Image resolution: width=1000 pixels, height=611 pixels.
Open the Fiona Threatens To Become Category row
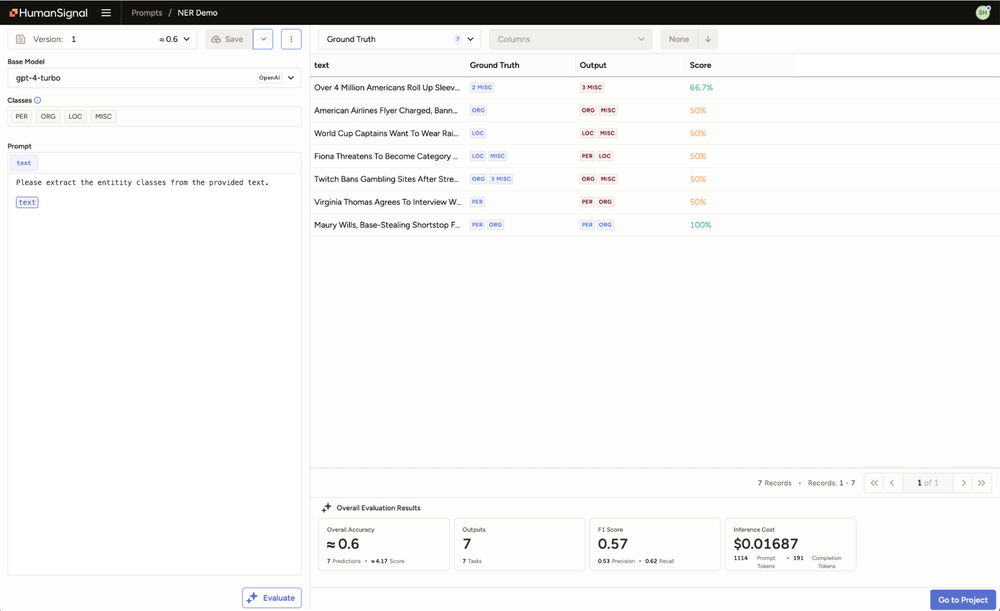655,156
